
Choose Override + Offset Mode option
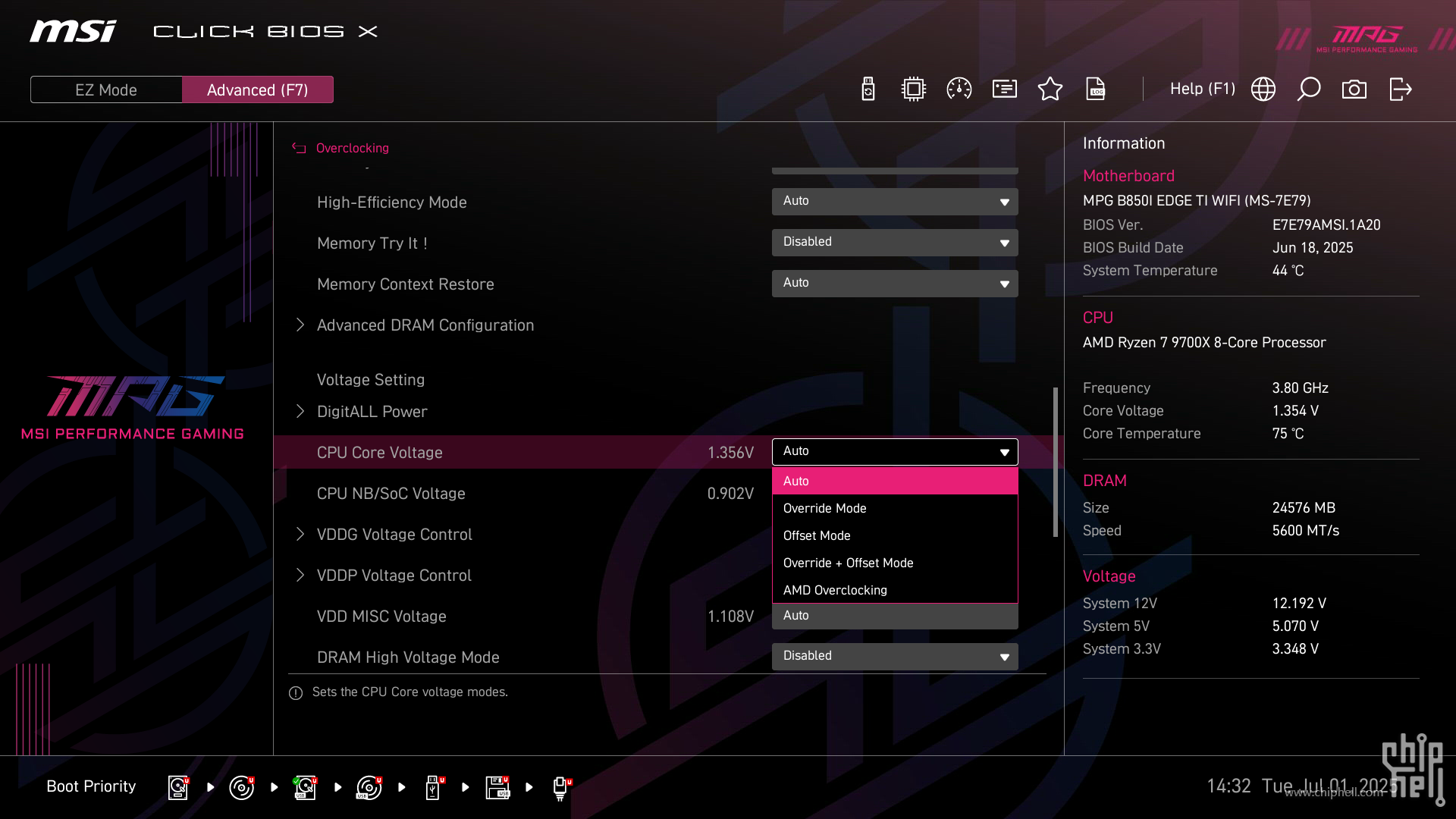[895, 563]
